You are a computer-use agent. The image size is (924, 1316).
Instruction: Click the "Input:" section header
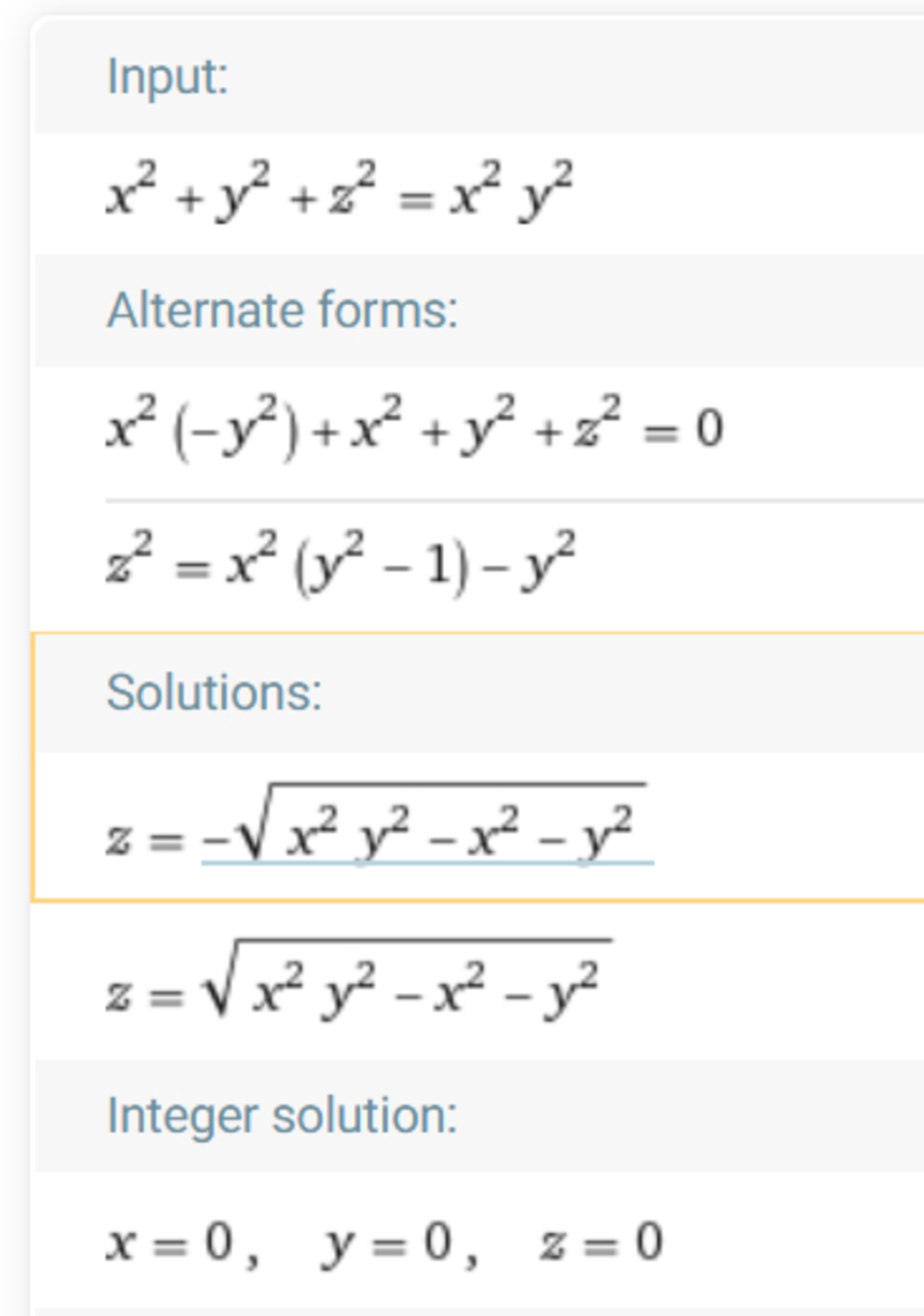(168, 77)
